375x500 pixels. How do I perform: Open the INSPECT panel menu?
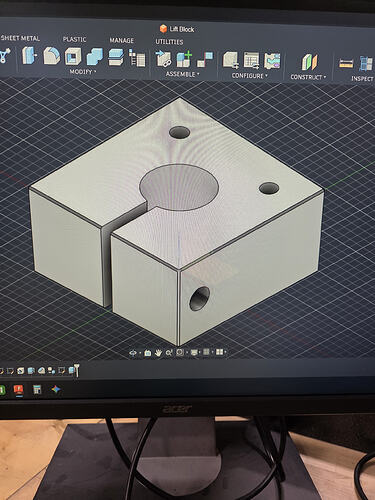click(x=363, y=79)
